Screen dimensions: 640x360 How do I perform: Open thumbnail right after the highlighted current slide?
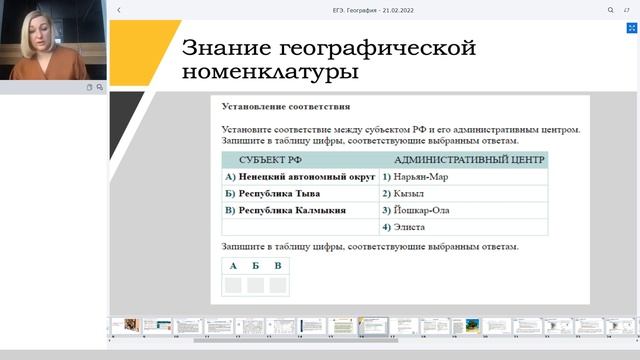(x=404, y=326)
